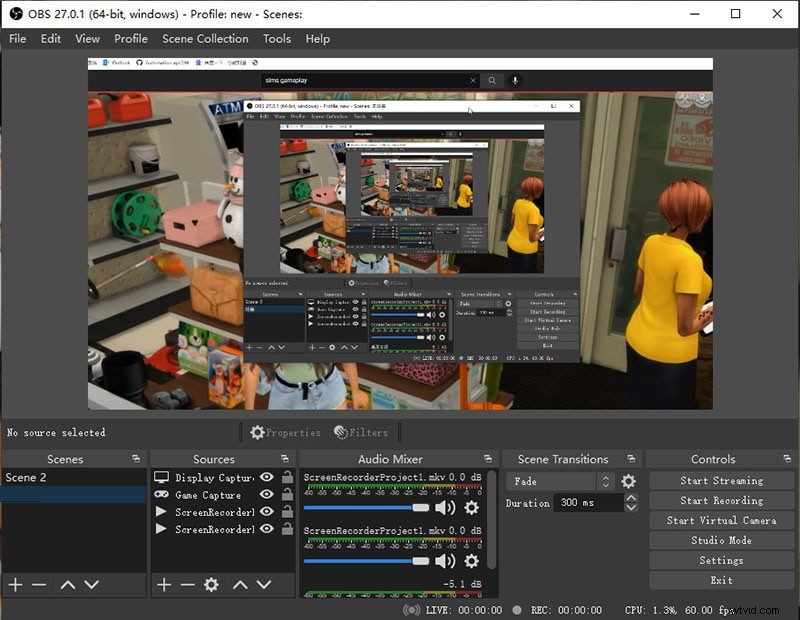Open Properties for the selected source

tap(290, 432)
